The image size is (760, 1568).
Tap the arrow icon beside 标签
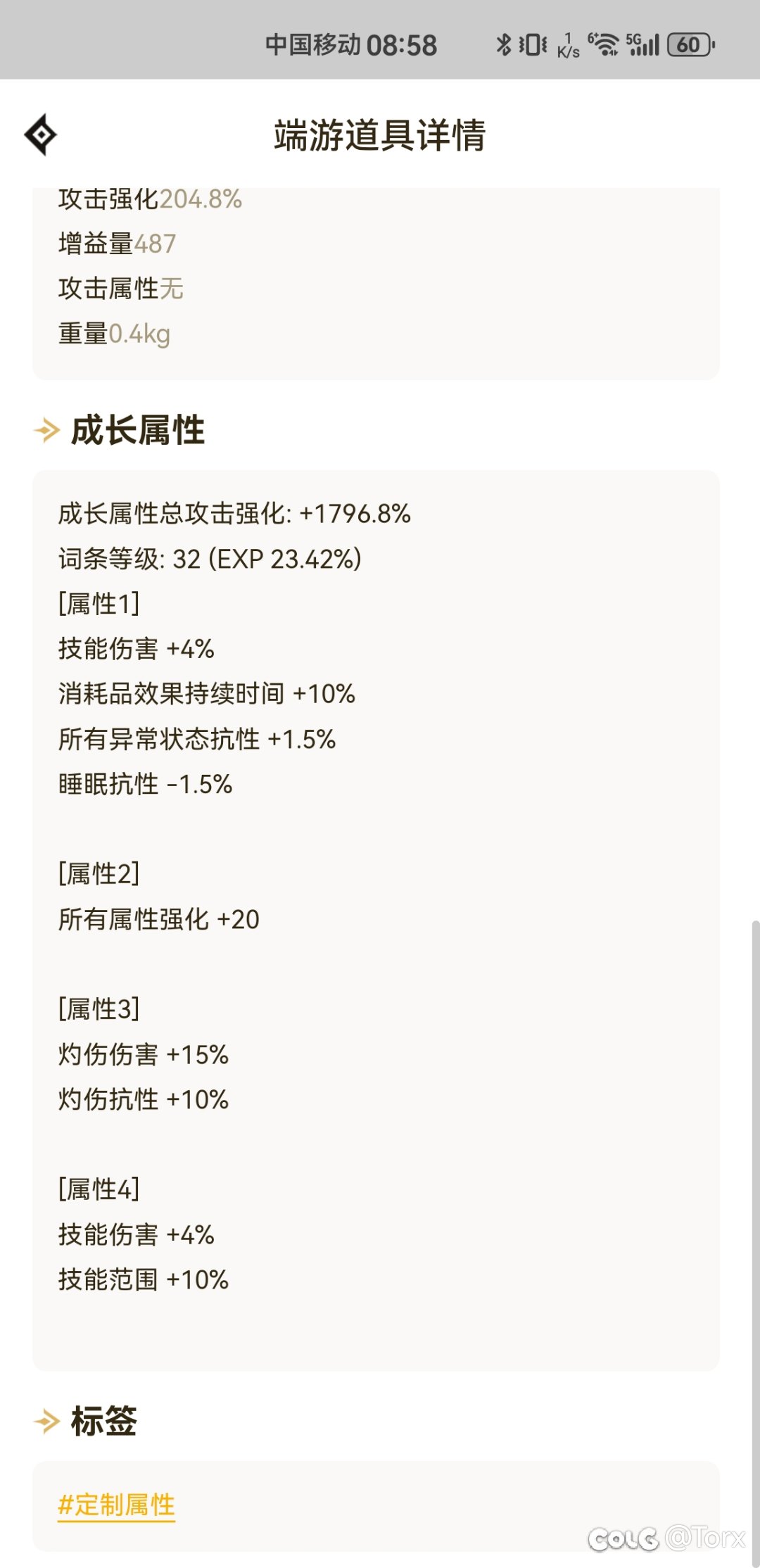click(x=47, y=1421)
